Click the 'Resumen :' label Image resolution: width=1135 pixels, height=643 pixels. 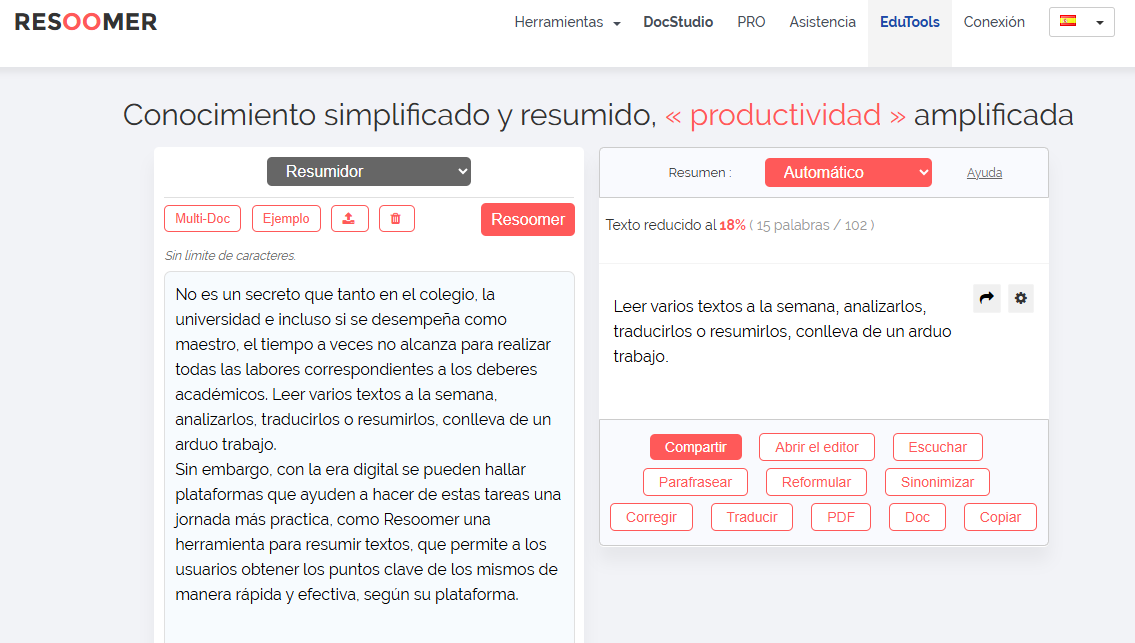point(699,173)
